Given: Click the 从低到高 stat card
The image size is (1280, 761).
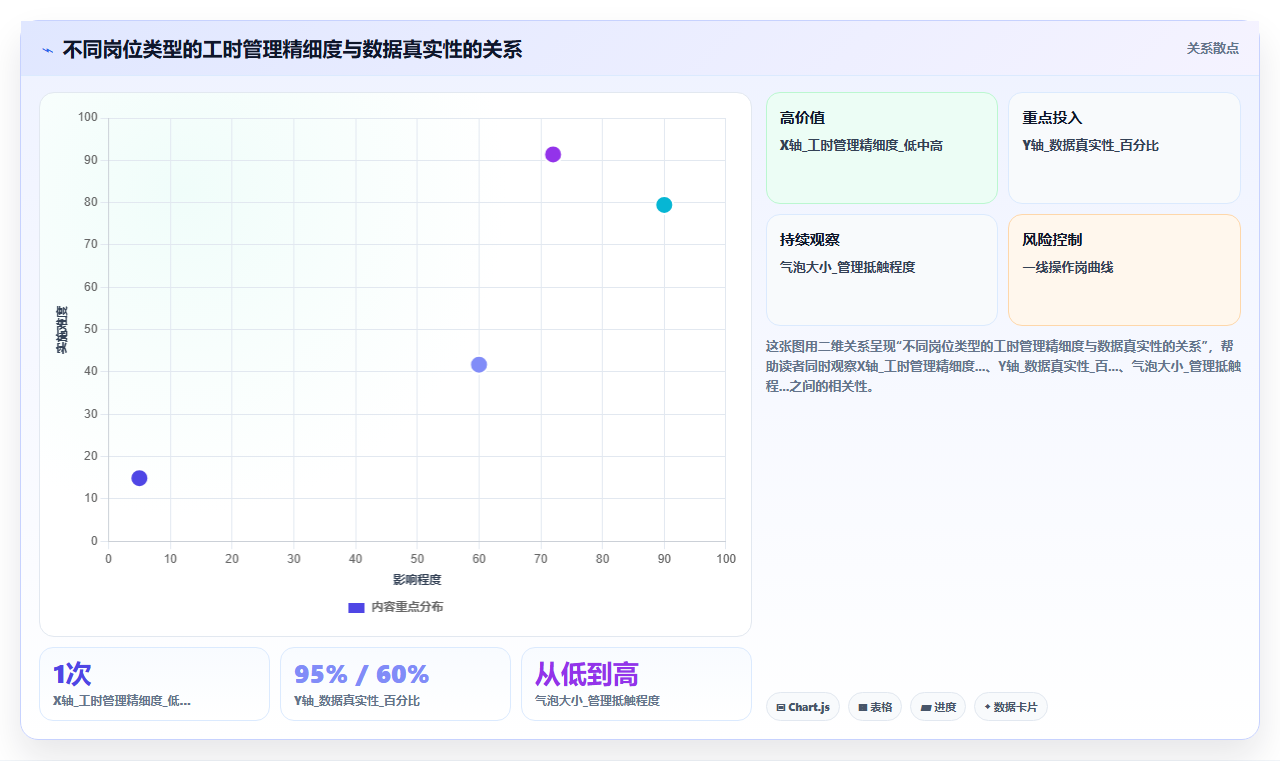Looking at the screenshot, I should [636, 684].
